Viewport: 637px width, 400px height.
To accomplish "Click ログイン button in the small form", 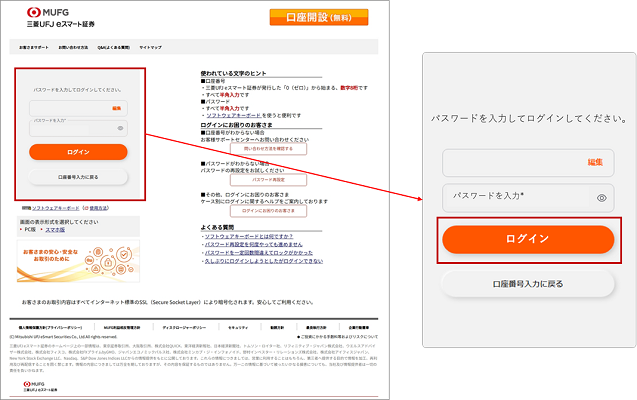I will (78, 152).
